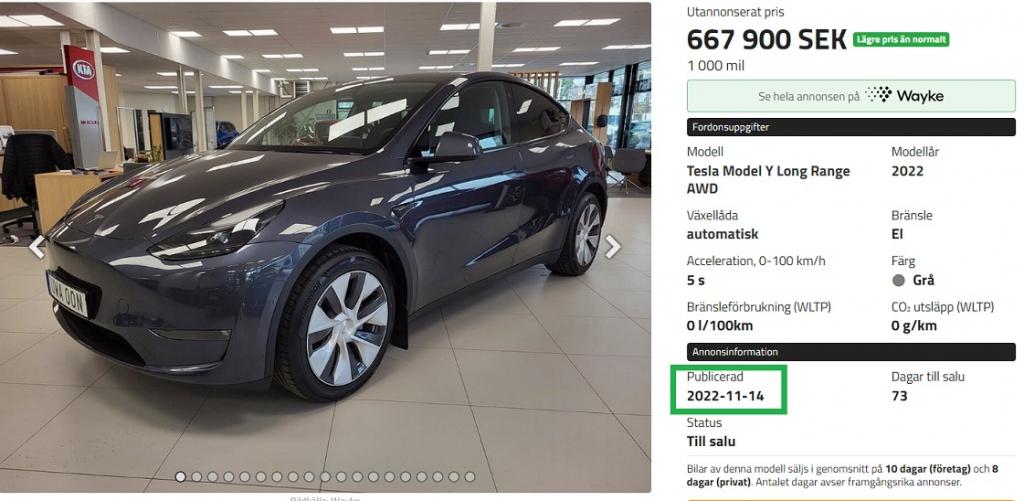Select the first carousel dot indicator
The height and width of the screenshot is (501, 1024).
tap(180, 477)
